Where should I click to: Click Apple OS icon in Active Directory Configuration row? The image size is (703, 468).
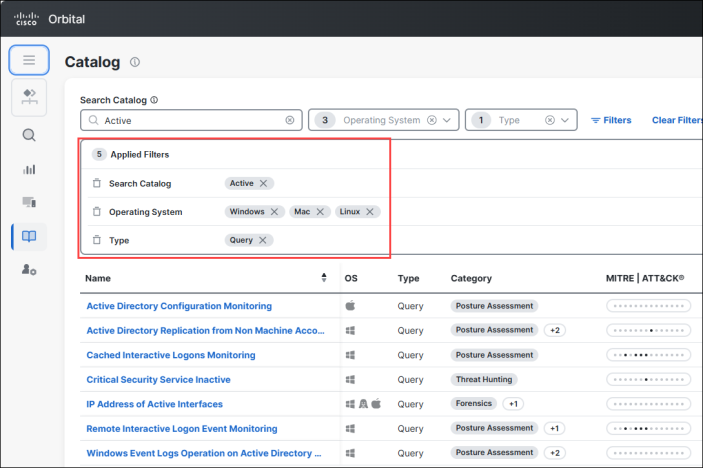pyautogui.click(x=351, y=306)
